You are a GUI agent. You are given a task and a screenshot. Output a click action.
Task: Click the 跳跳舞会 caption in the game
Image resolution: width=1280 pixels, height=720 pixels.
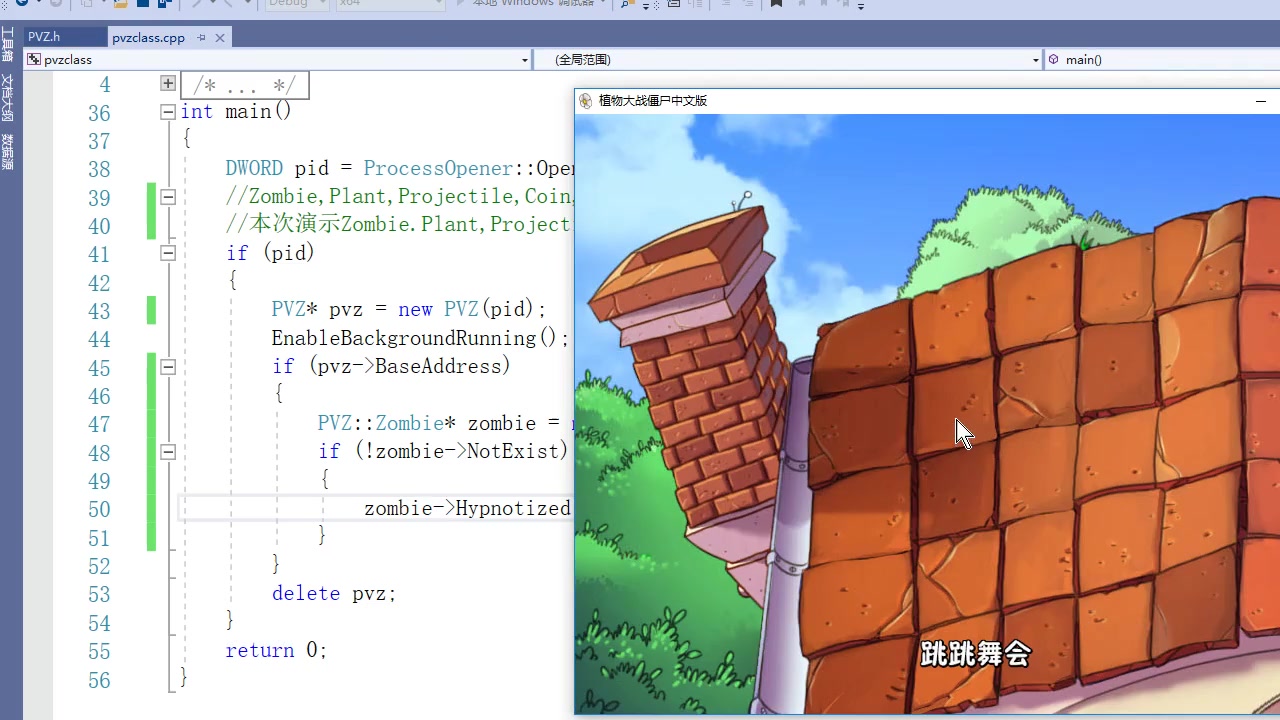pyautogui.click(x=975, y=654)
